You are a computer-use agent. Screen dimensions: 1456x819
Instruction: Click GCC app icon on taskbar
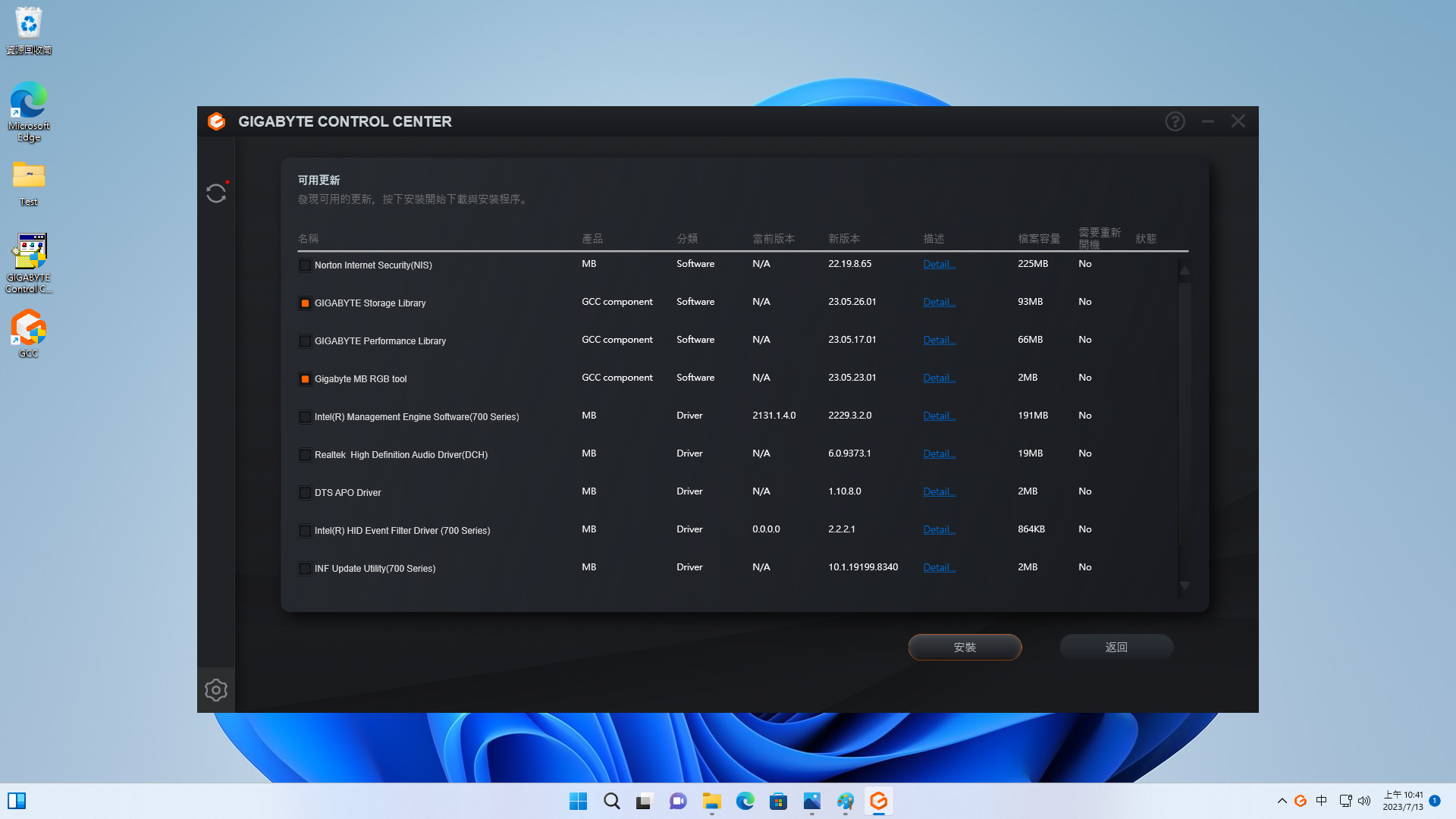[878, 801]
